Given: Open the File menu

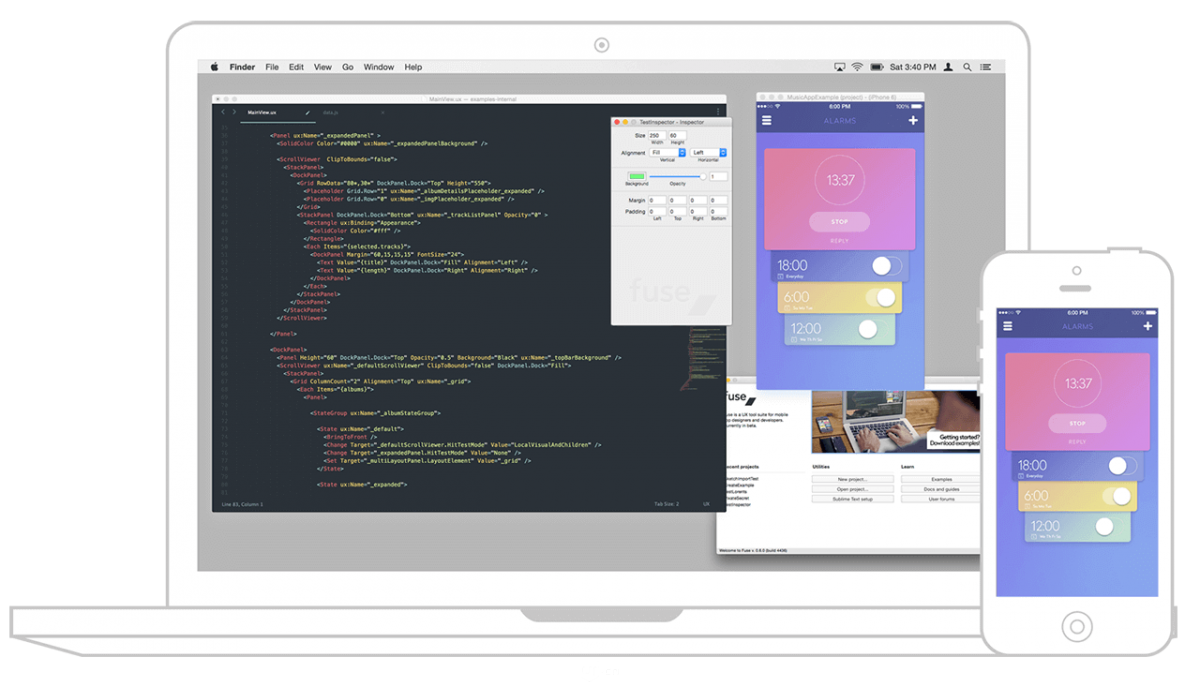Looking at the screenshot, I should tap(272, 67).
